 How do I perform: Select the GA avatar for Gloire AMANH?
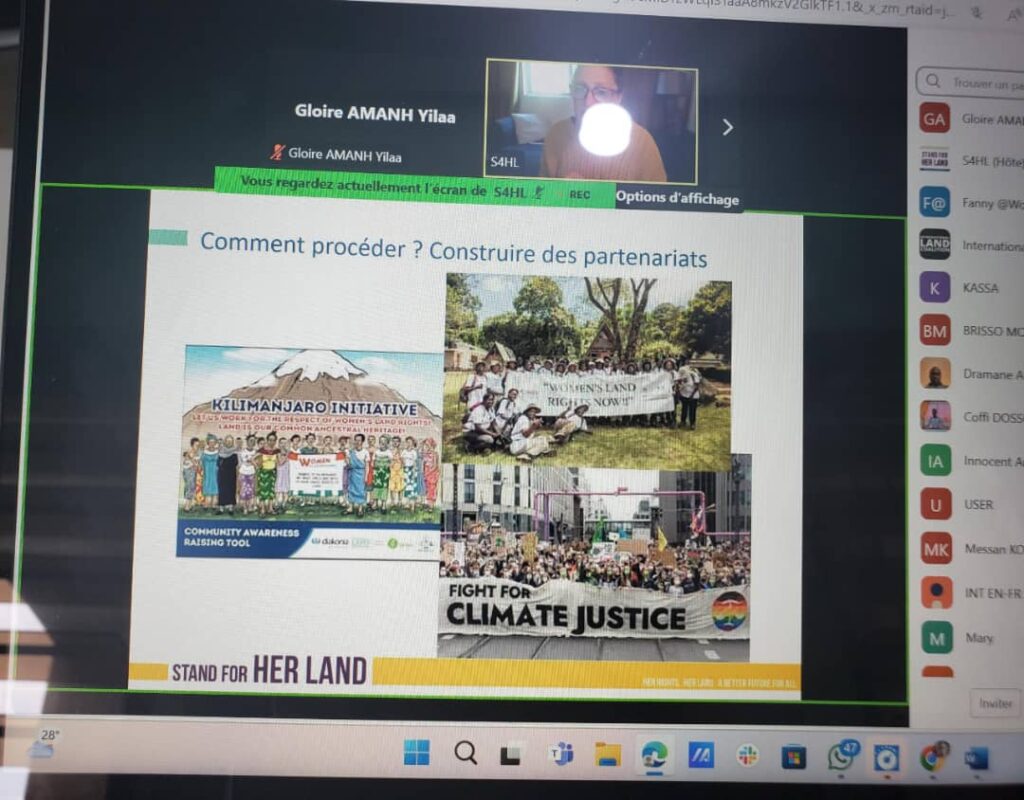(934, 118)
